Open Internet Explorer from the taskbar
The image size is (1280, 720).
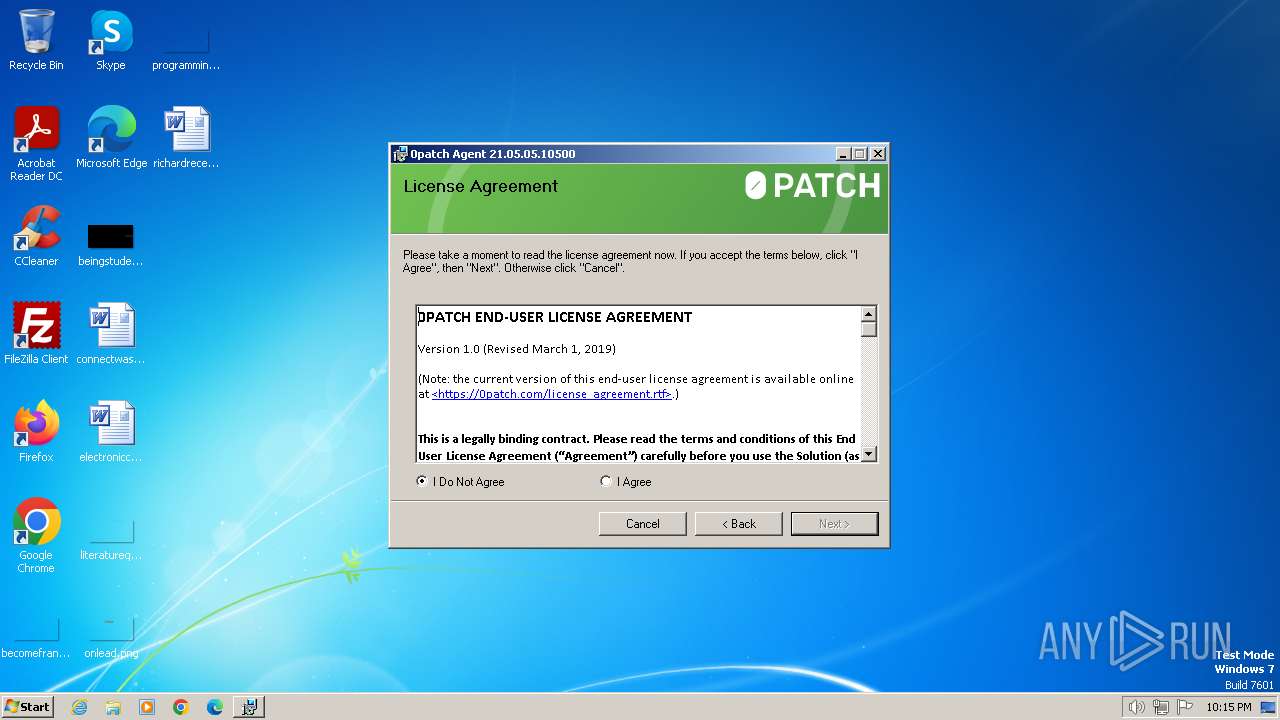(79, 707)
